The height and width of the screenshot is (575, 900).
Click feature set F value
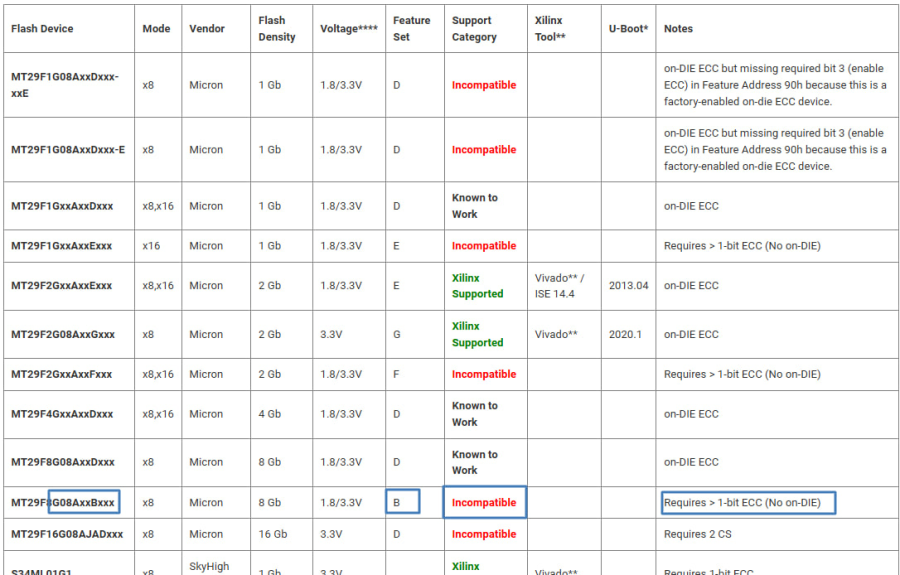[396, 374]
